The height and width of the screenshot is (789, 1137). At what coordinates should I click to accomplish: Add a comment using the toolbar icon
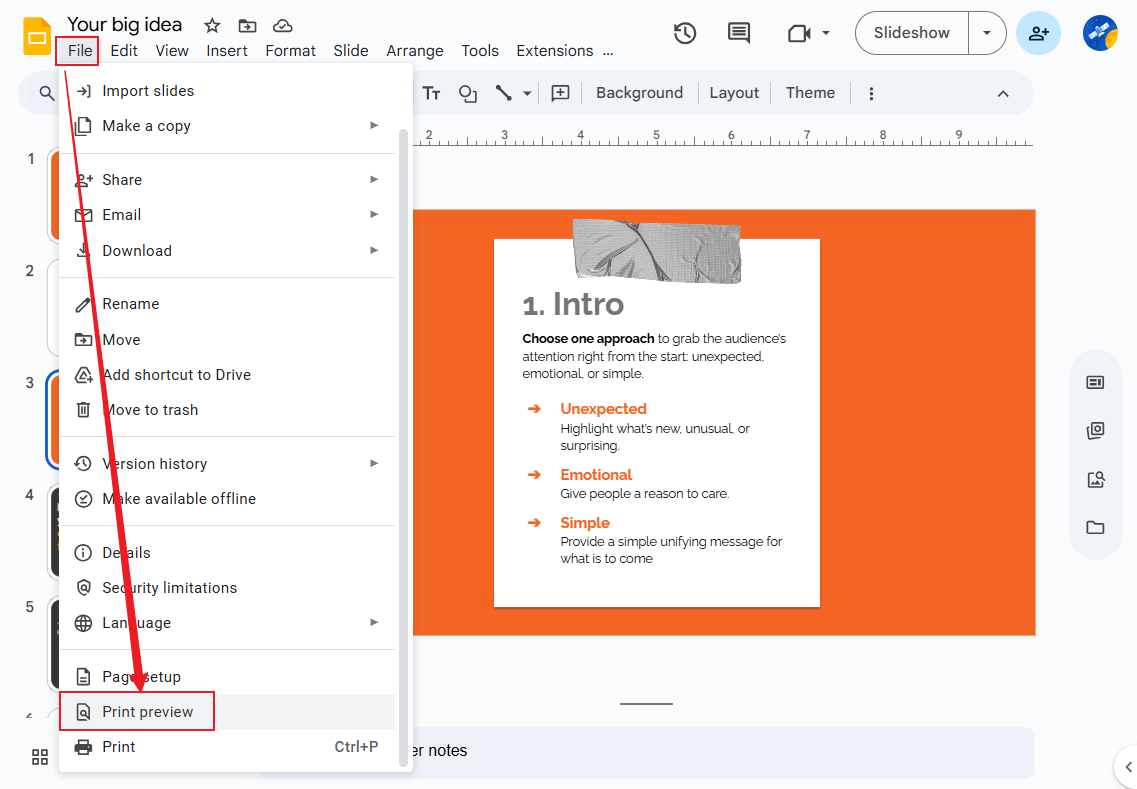point(560,92)
